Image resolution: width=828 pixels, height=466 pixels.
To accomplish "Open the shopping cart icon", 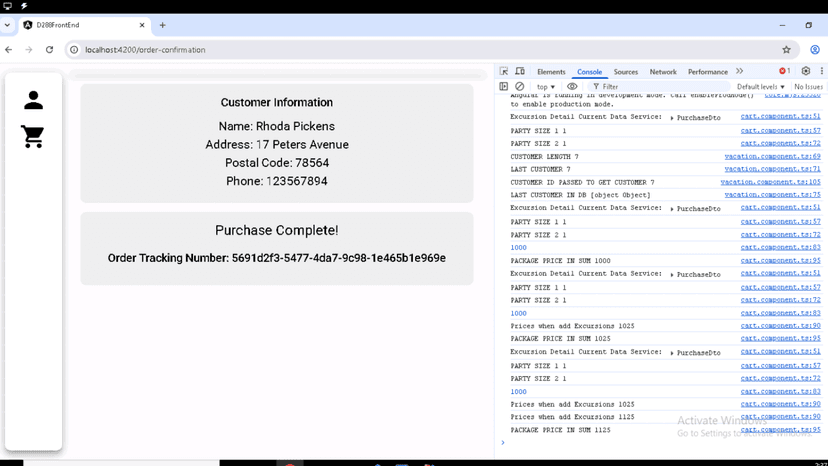I will tap(33, 137).
